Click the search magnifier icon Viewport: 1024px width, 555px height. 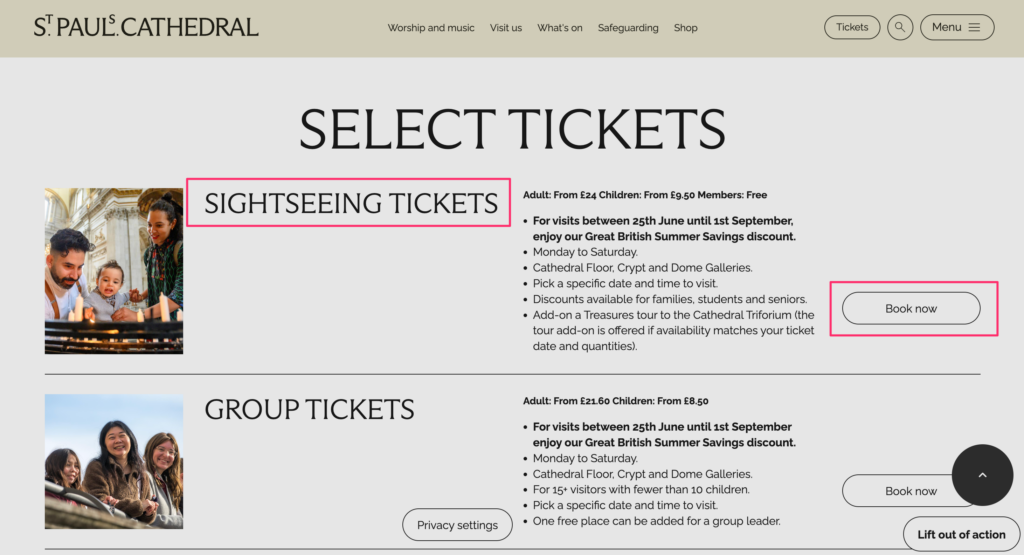[899, 27]
